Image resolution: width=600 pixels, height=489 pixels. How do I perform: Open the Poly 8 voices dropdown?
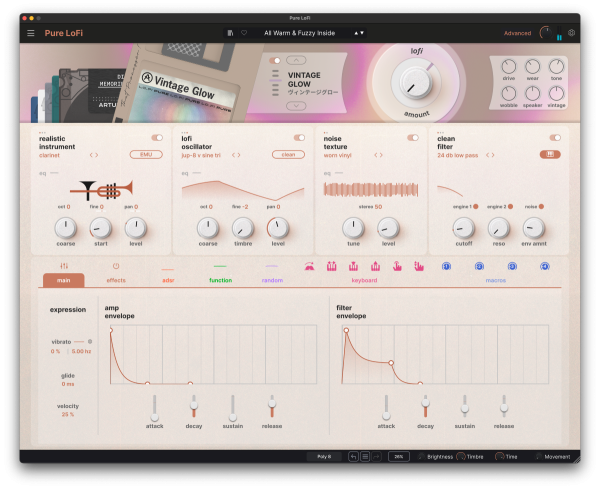coord(324,456)
